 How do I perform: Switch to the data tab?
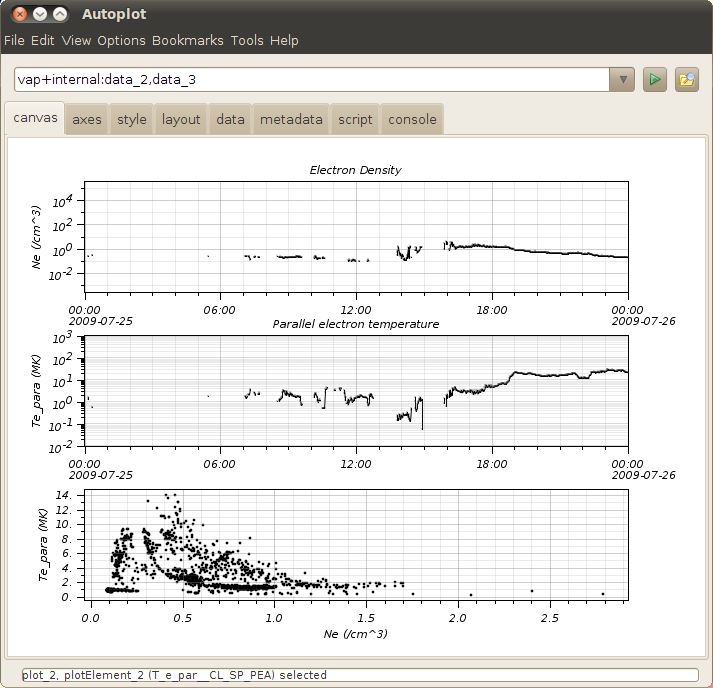[x=230, y=120]
